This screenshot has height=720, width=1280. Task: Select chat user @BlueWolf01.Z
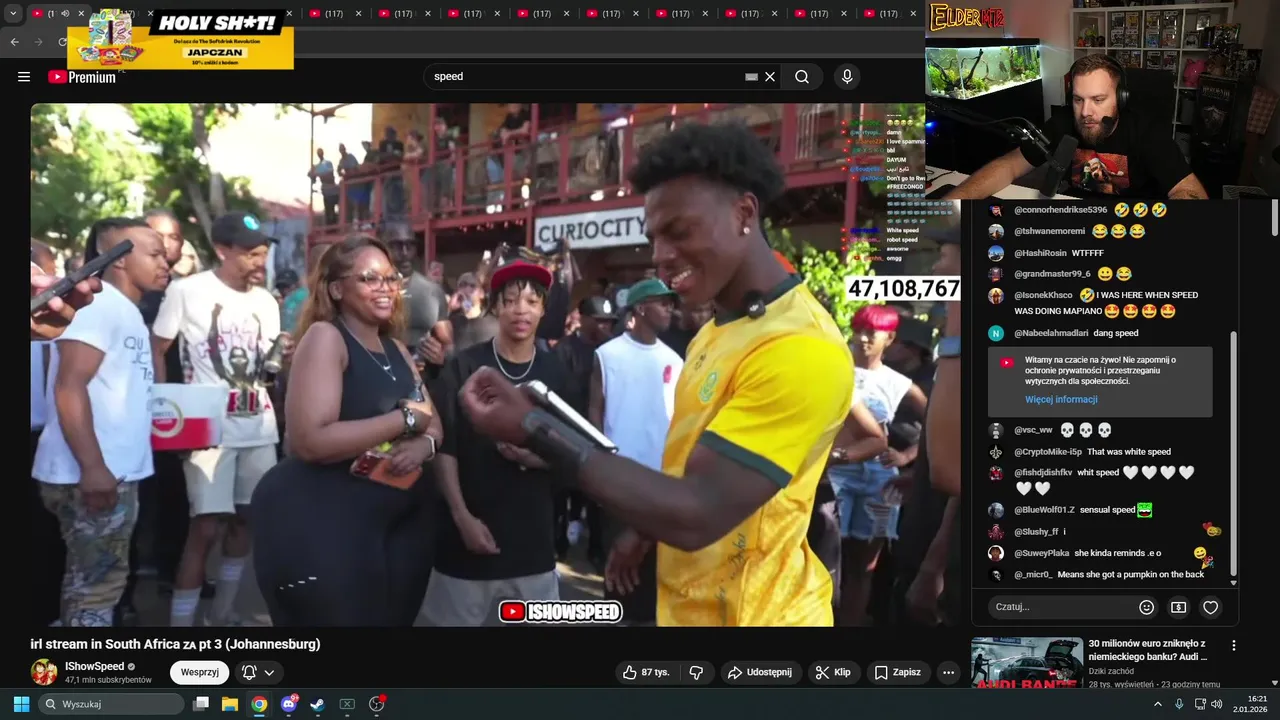pyautogui.click(x=1044, y=510)
